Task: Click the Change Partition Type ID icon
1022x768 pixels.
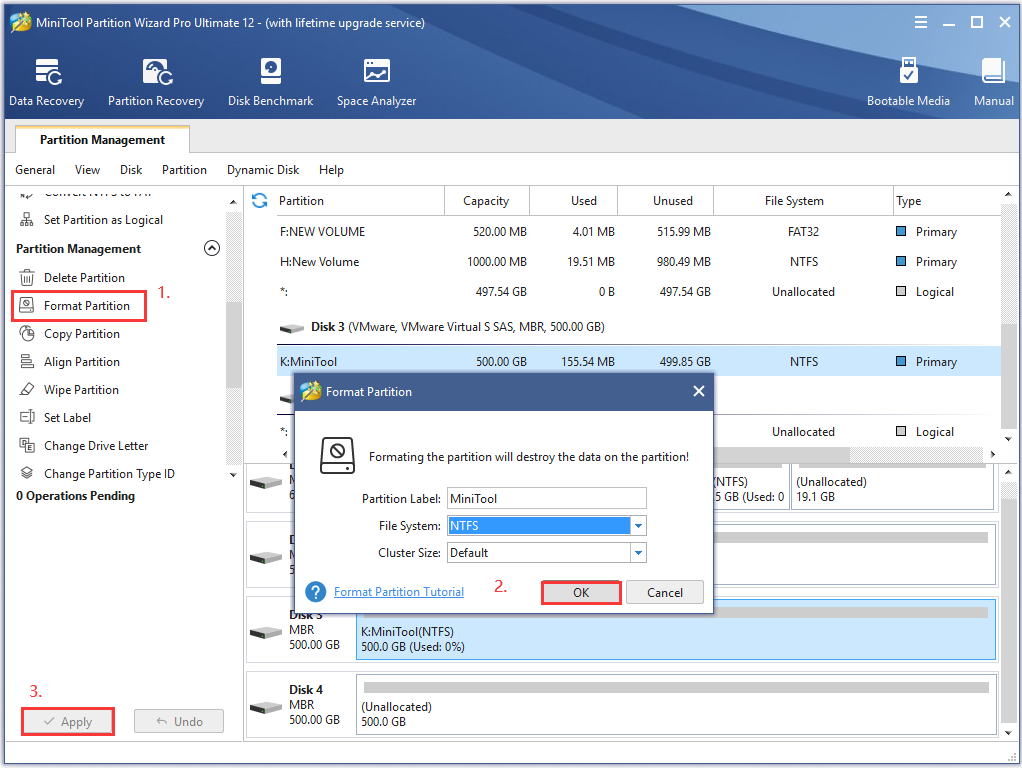Action: [27, 473]
